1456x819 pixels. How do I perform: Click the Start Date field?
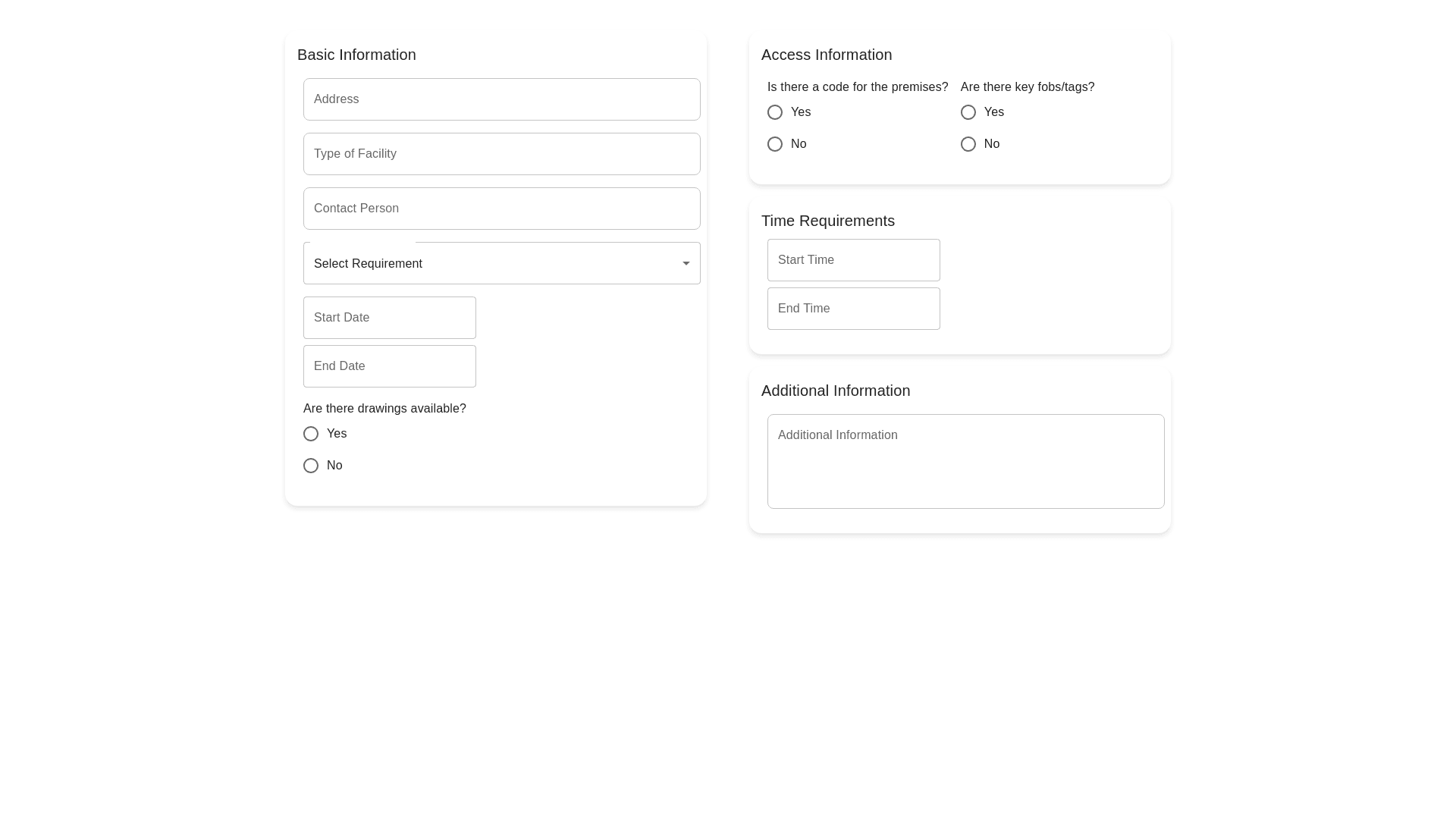389,318
